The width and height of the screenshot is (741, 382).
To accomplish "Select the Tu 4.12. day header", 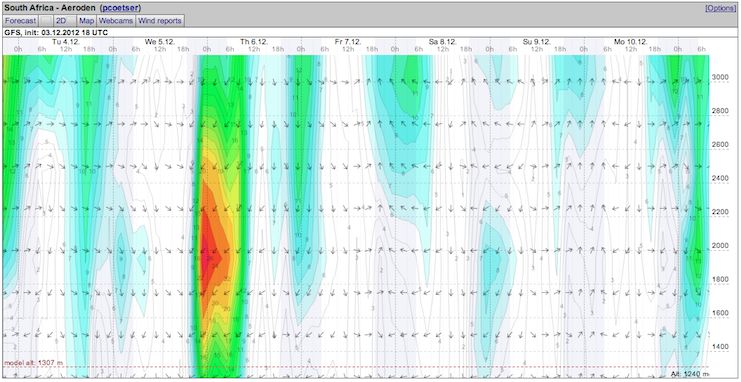I will (x=65, y=42).
